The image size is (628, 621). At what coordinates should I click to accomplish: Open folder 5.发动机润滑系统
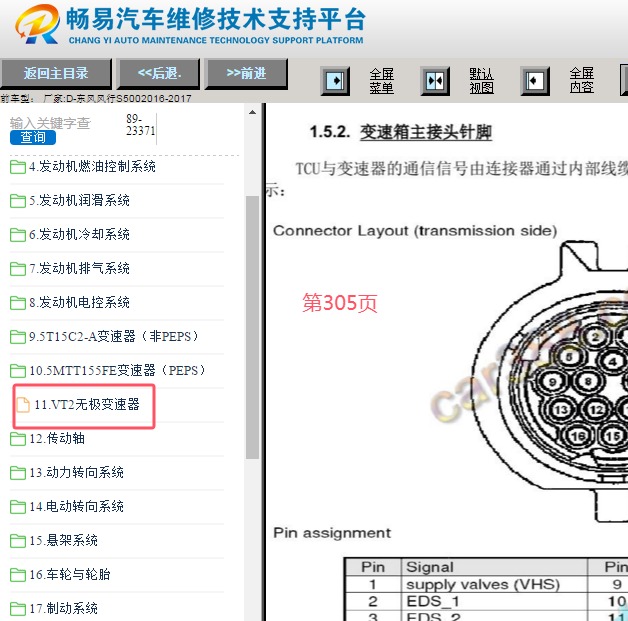pos(79,200)
